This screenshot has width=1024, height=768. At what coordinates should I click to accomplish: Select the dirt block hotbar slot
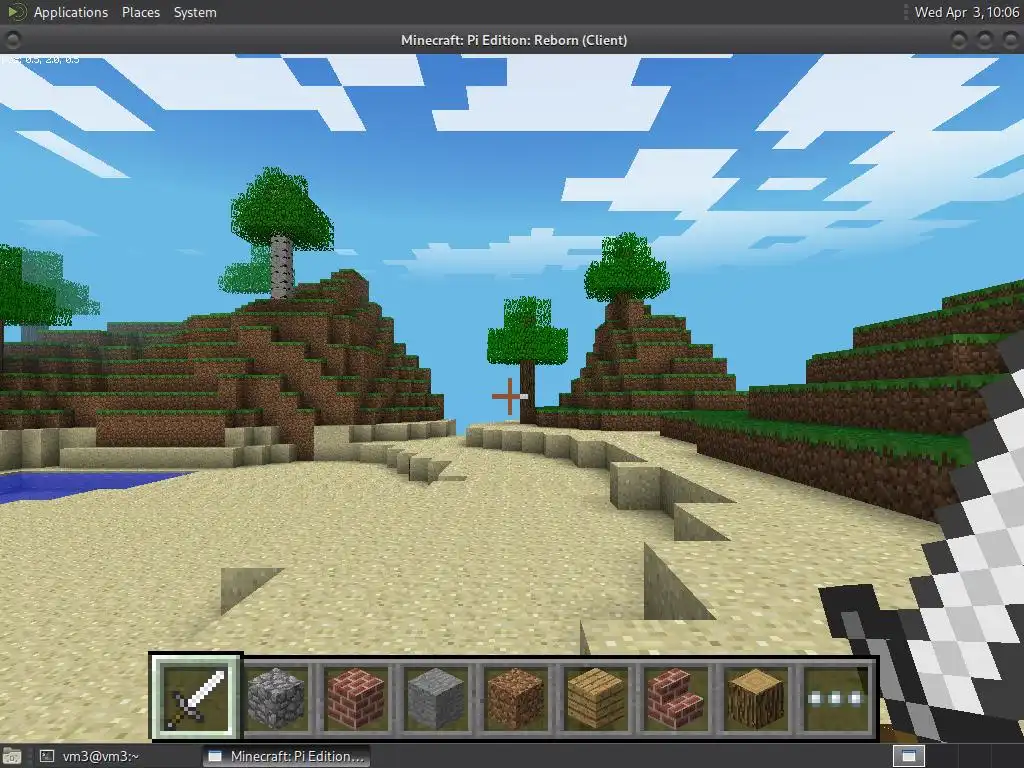tap(515, 697)
